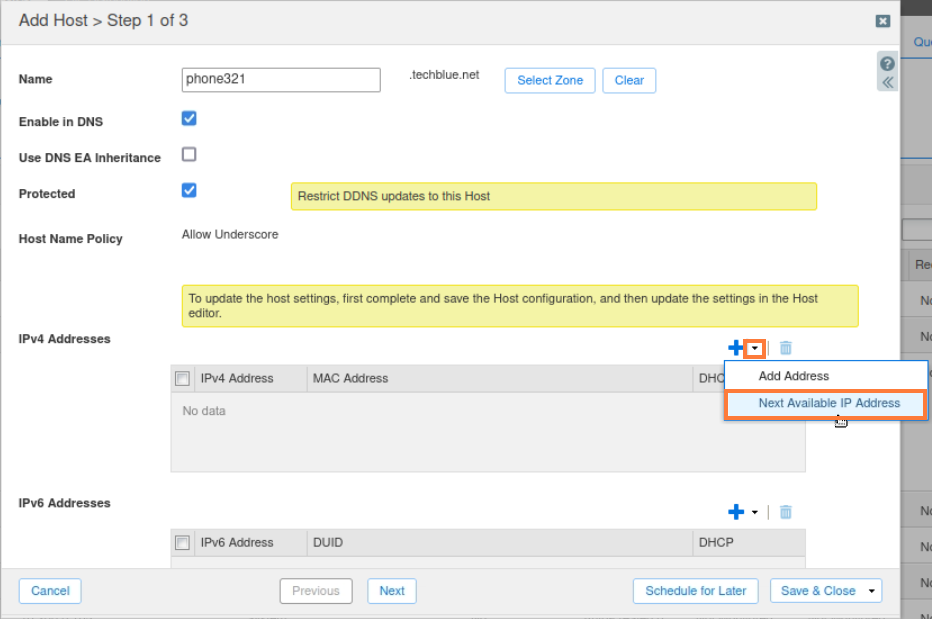Collapse the help panel with double chevron
The height and width of the screenshot is (619, 932).
tap(887, 82)
